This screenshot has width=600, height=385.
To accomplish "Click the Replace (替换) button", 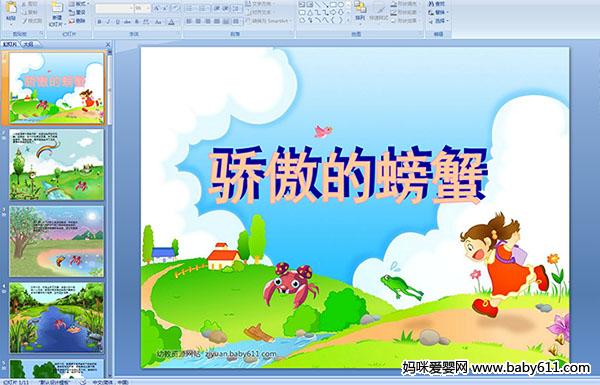I will pyautogui.click(x=438, y=12).
